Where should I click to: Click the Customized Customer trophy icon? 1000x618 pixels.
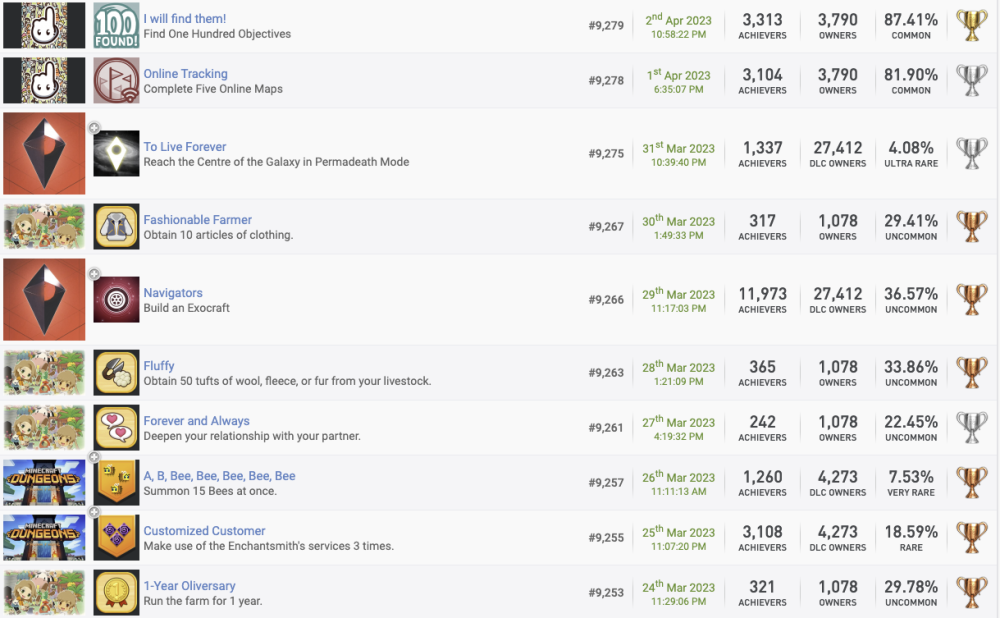click(x=116, y=538)
